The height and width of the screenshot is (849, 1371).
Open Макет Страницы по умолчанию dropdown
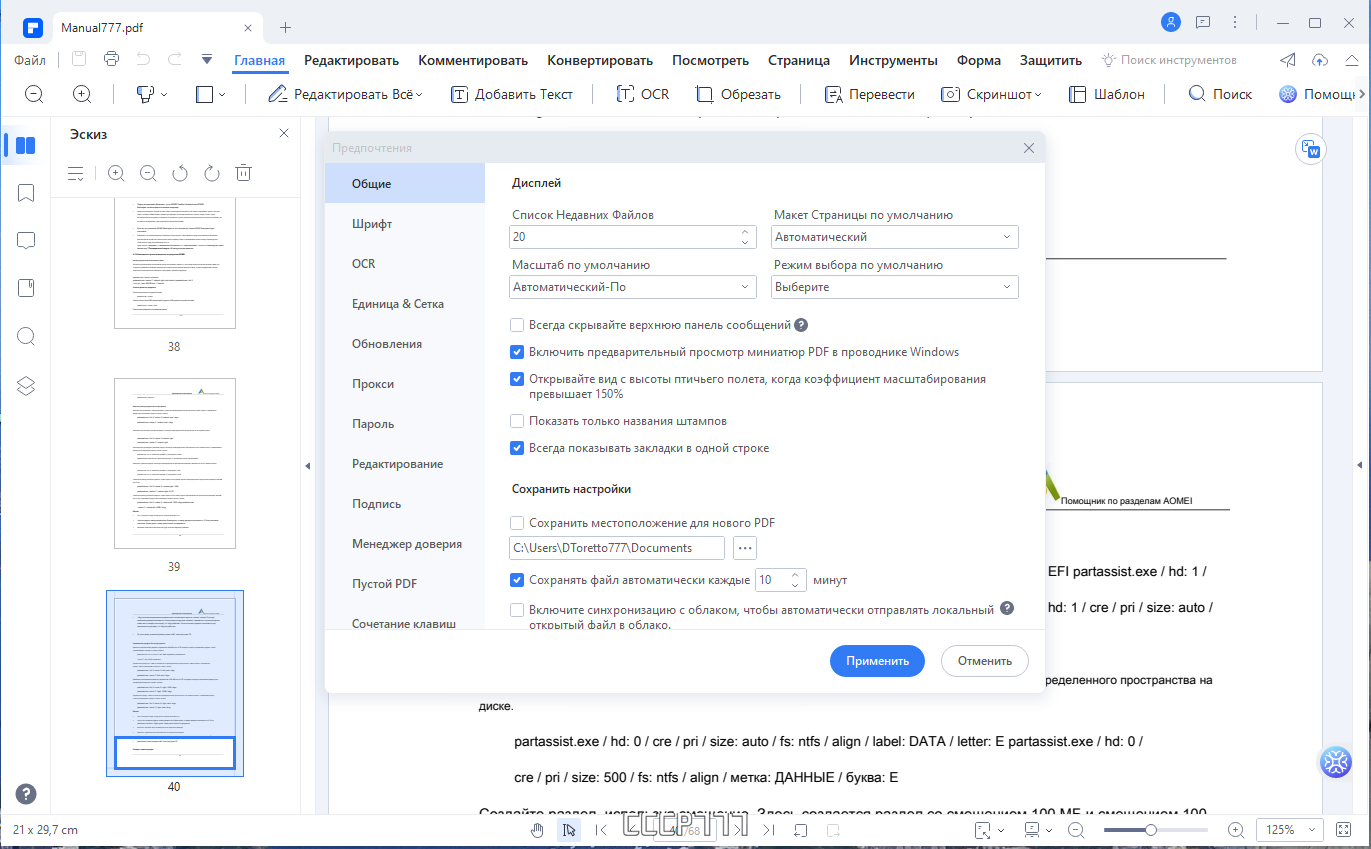tap(895, 237)
